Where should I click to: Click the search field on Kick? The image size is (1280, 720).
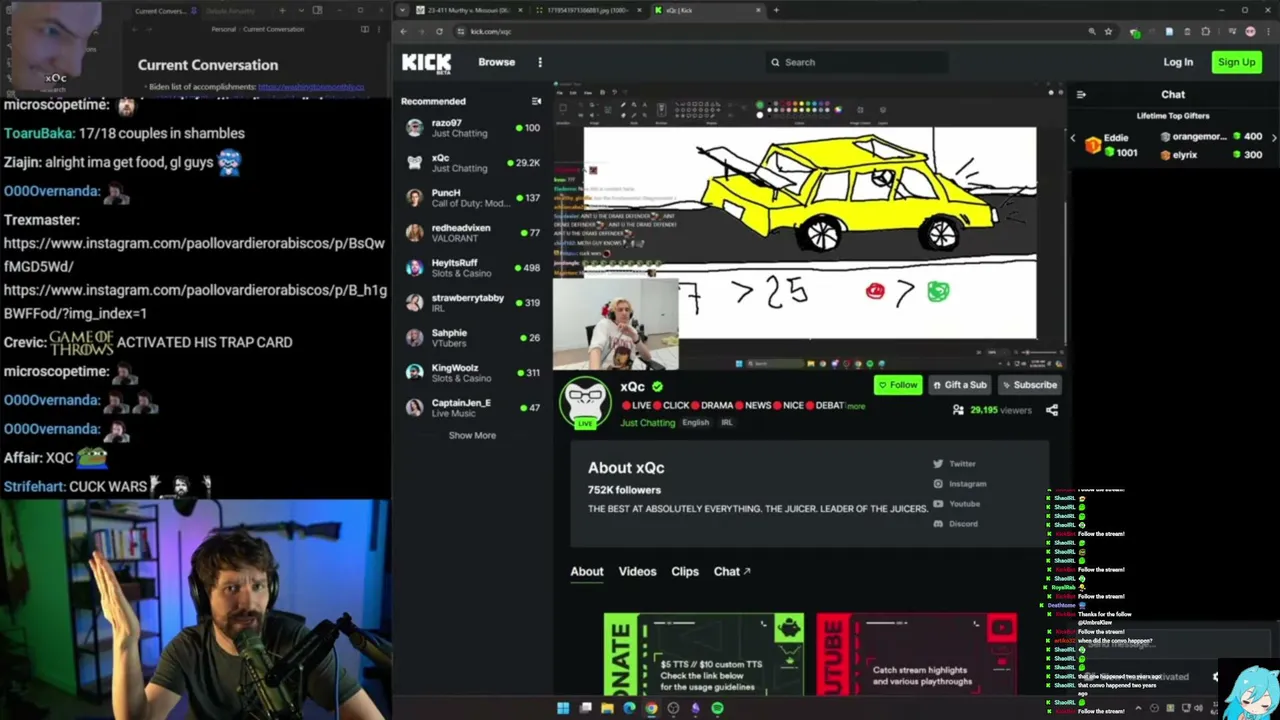tap(856, 62)
